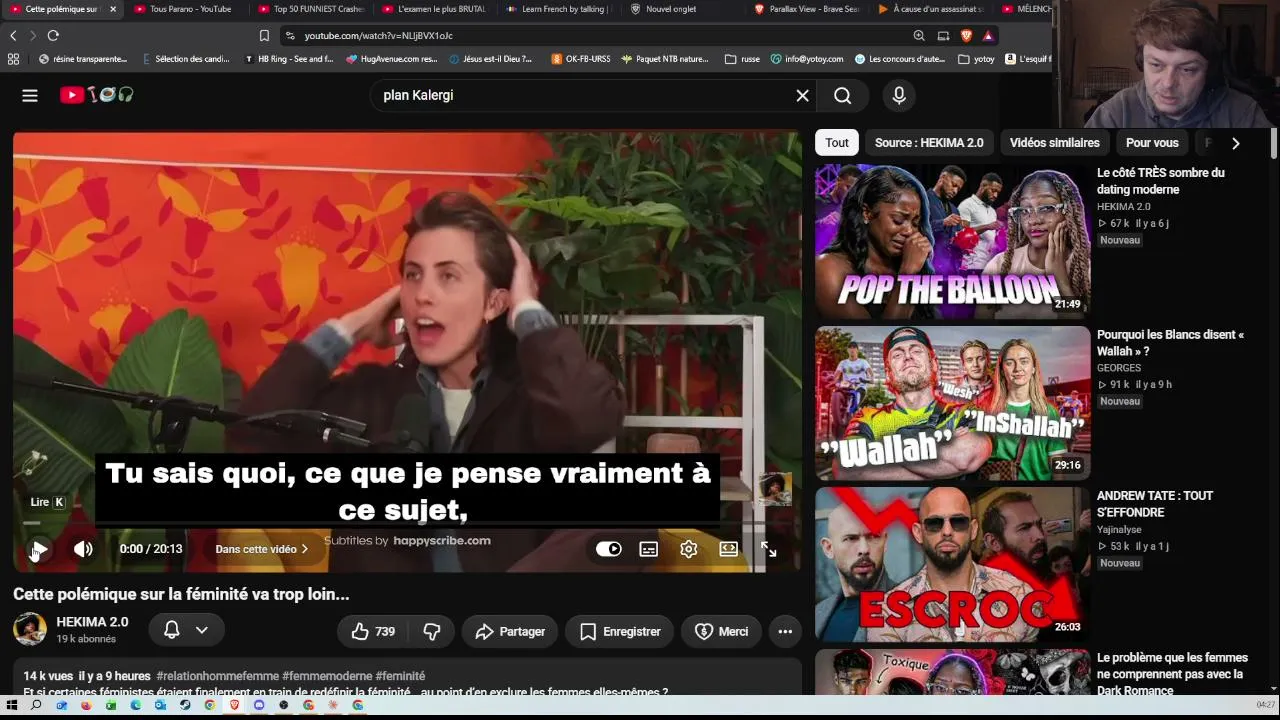Open Steam from the taskbar
Screen dimensions: 1280x720
(185, 705)
